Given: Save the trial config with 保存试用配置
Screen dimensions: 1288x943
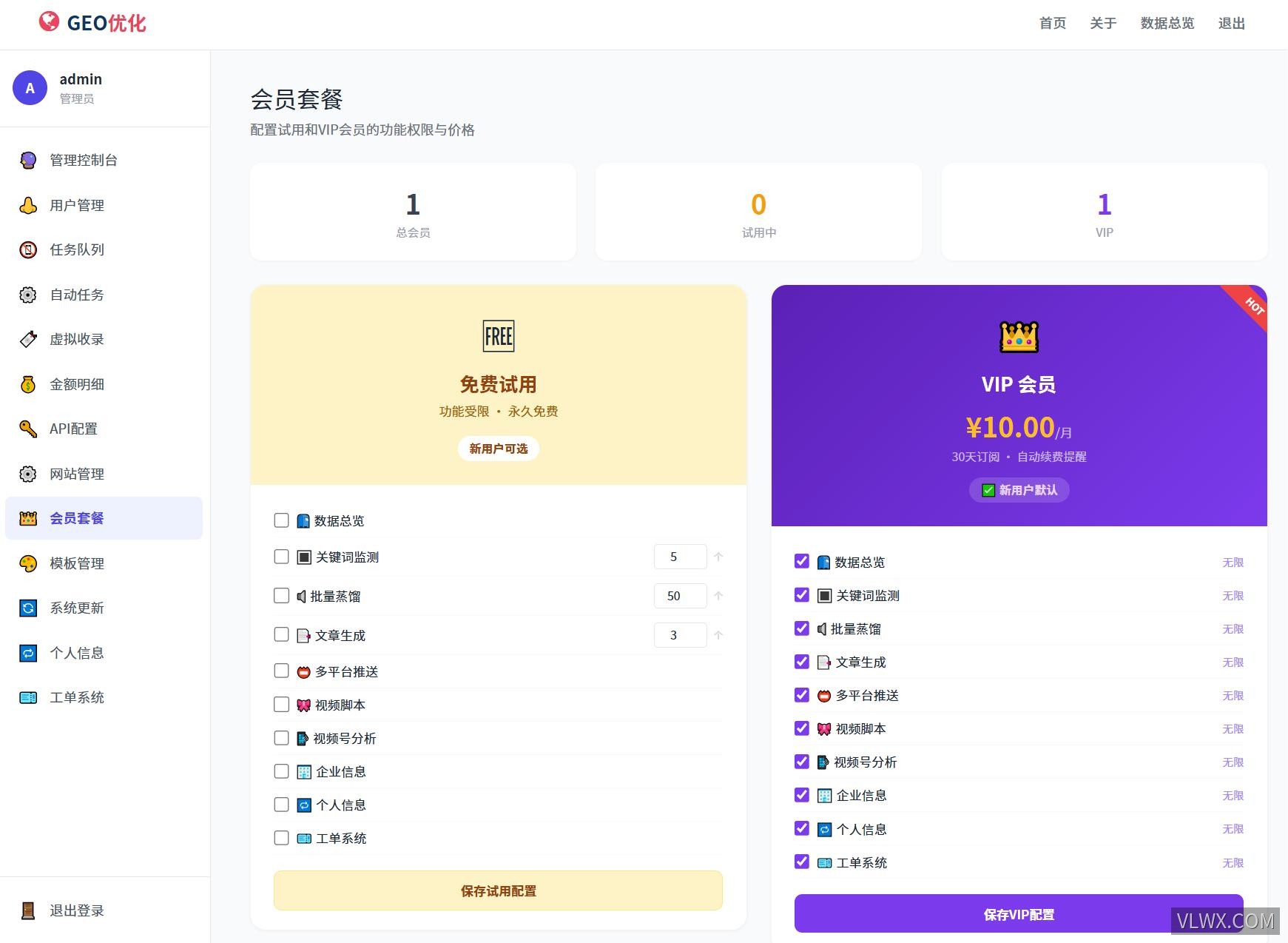Looking at the screenshot, I should point(498,890).
